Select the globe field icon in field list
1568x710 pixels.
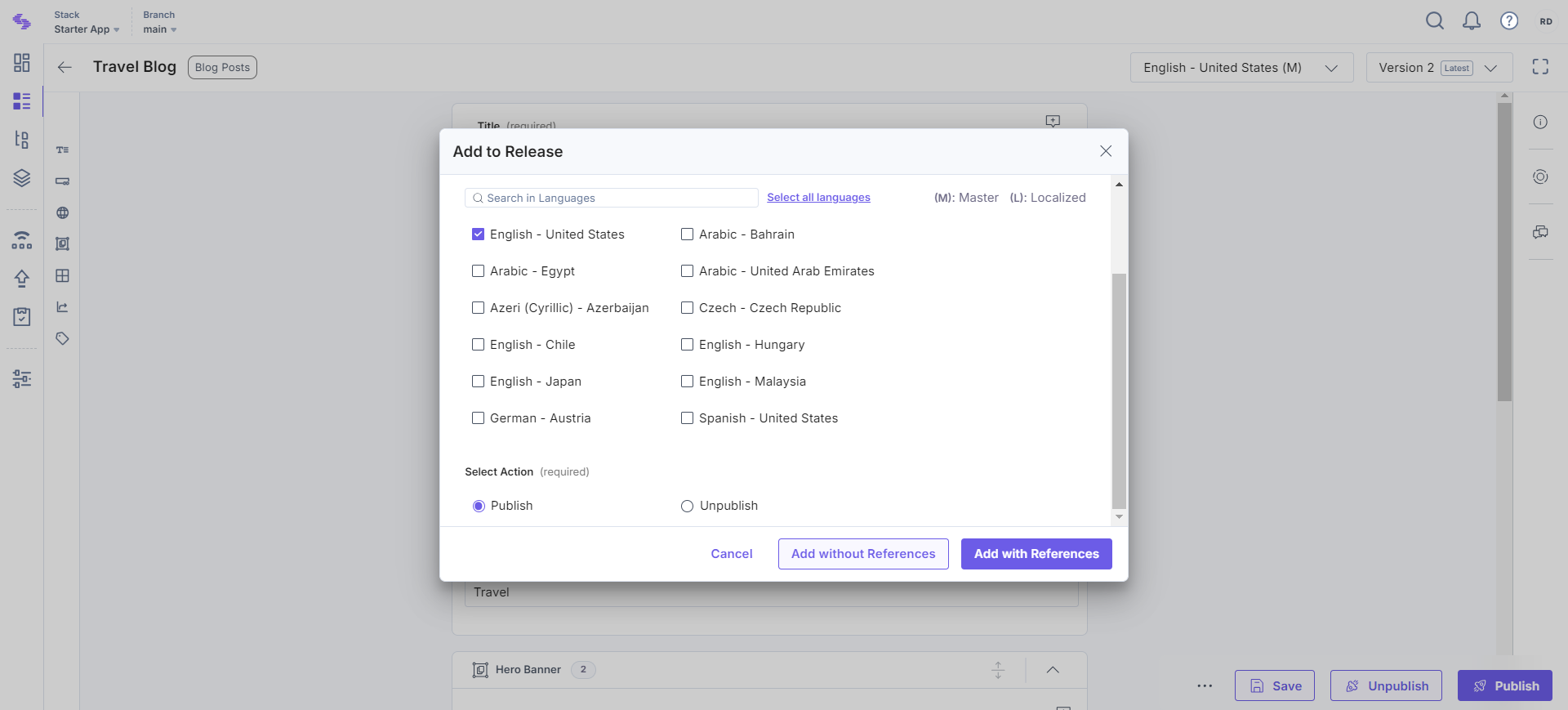[62, 213]
